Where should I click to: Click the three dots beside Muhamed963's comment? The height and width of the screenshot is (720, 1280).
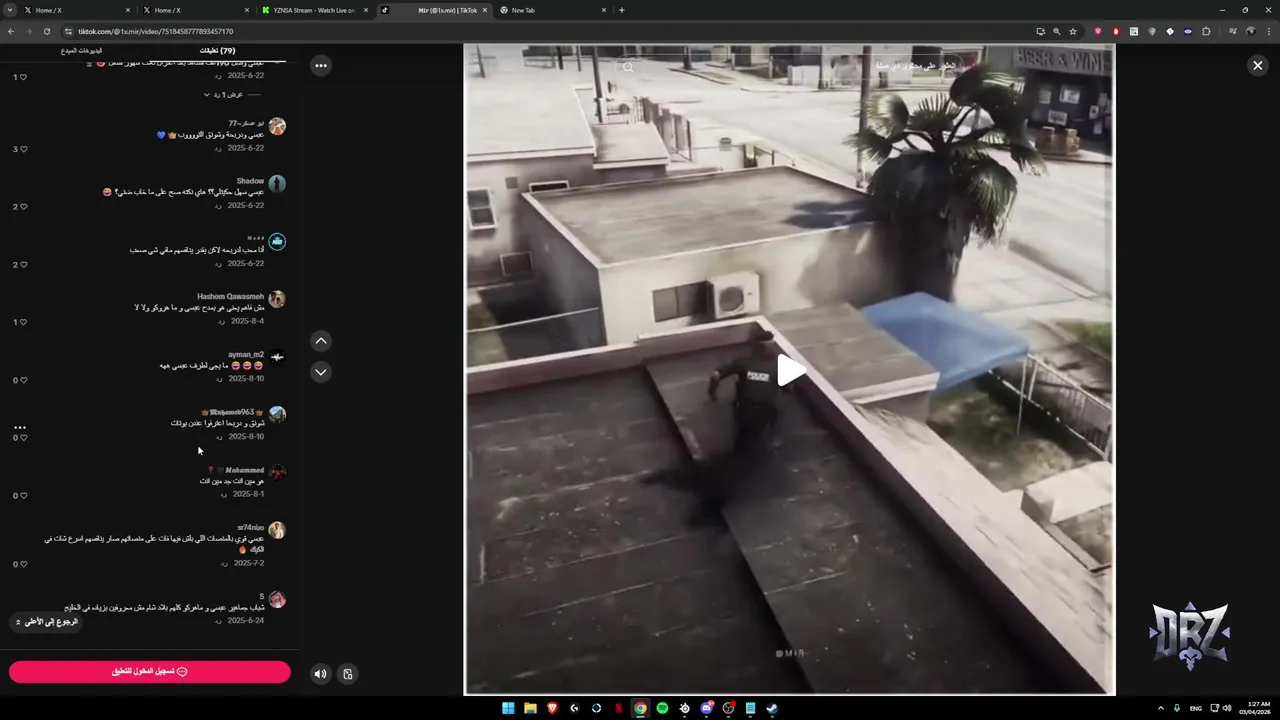click(x=20, y=427)
